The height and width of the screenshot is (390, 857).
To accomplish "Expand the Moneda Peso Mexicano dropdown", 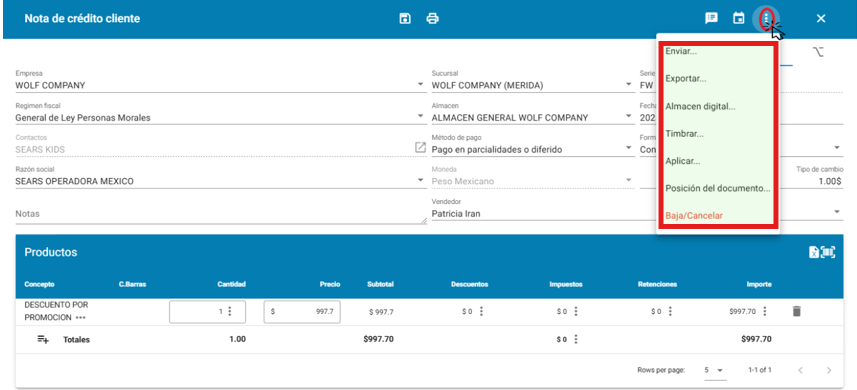I will click(x=629, y=180).
